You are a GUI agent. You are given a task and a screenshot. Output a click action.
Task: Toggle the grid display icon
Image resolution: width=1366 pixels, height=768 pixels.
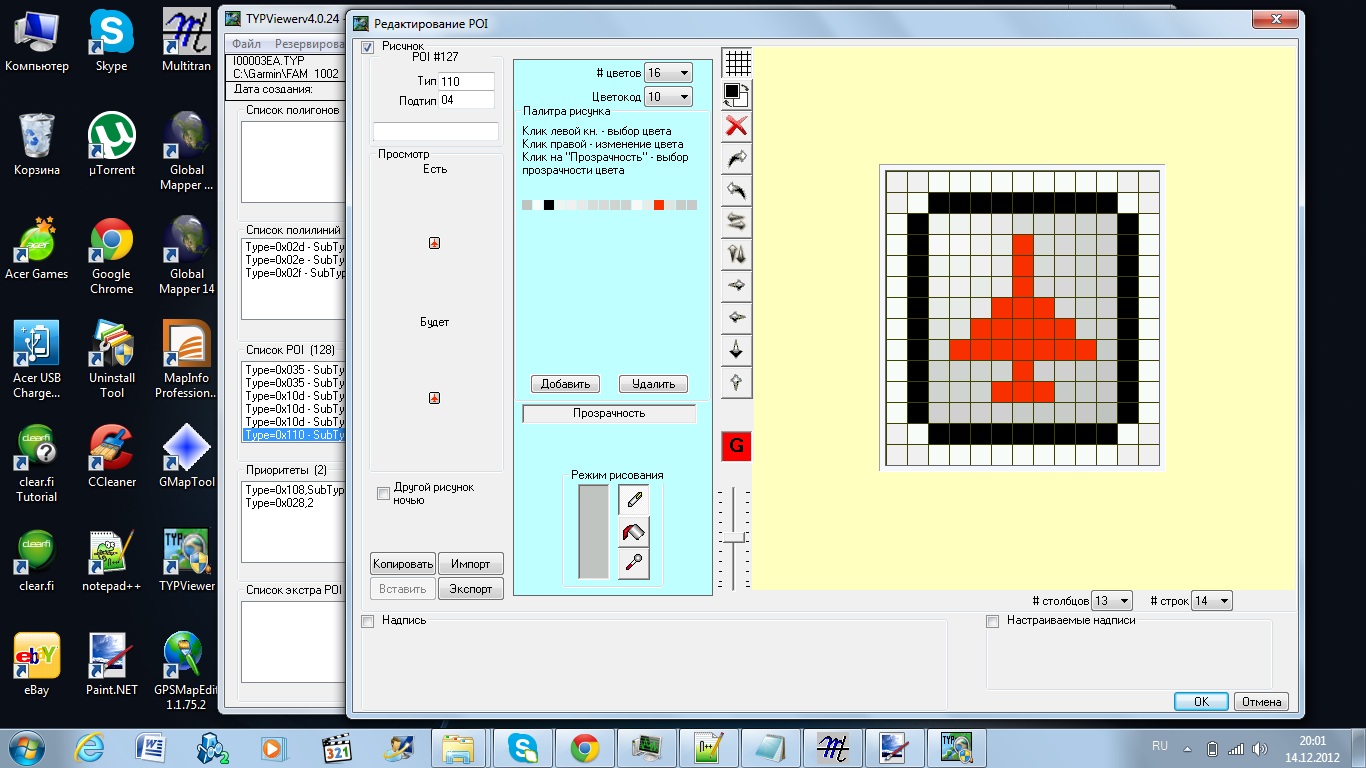coord(737,63)
